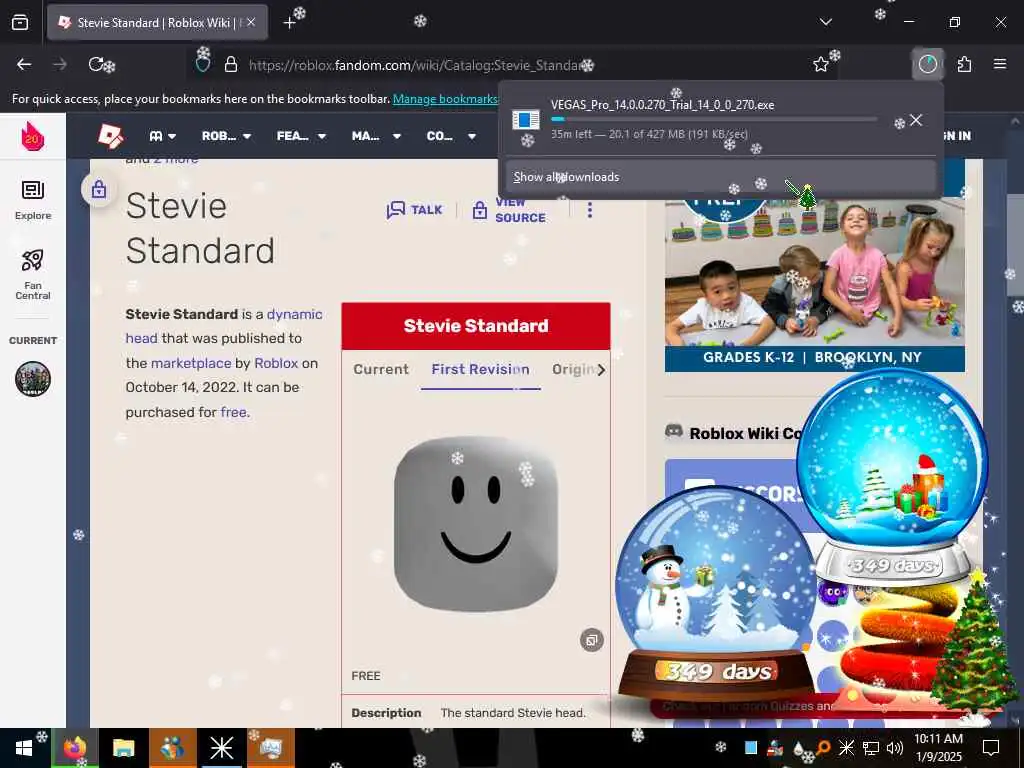This screenshot has width=1024, height=768.
Task: Click the tracking protection shield icon
Action: point(203,65)
